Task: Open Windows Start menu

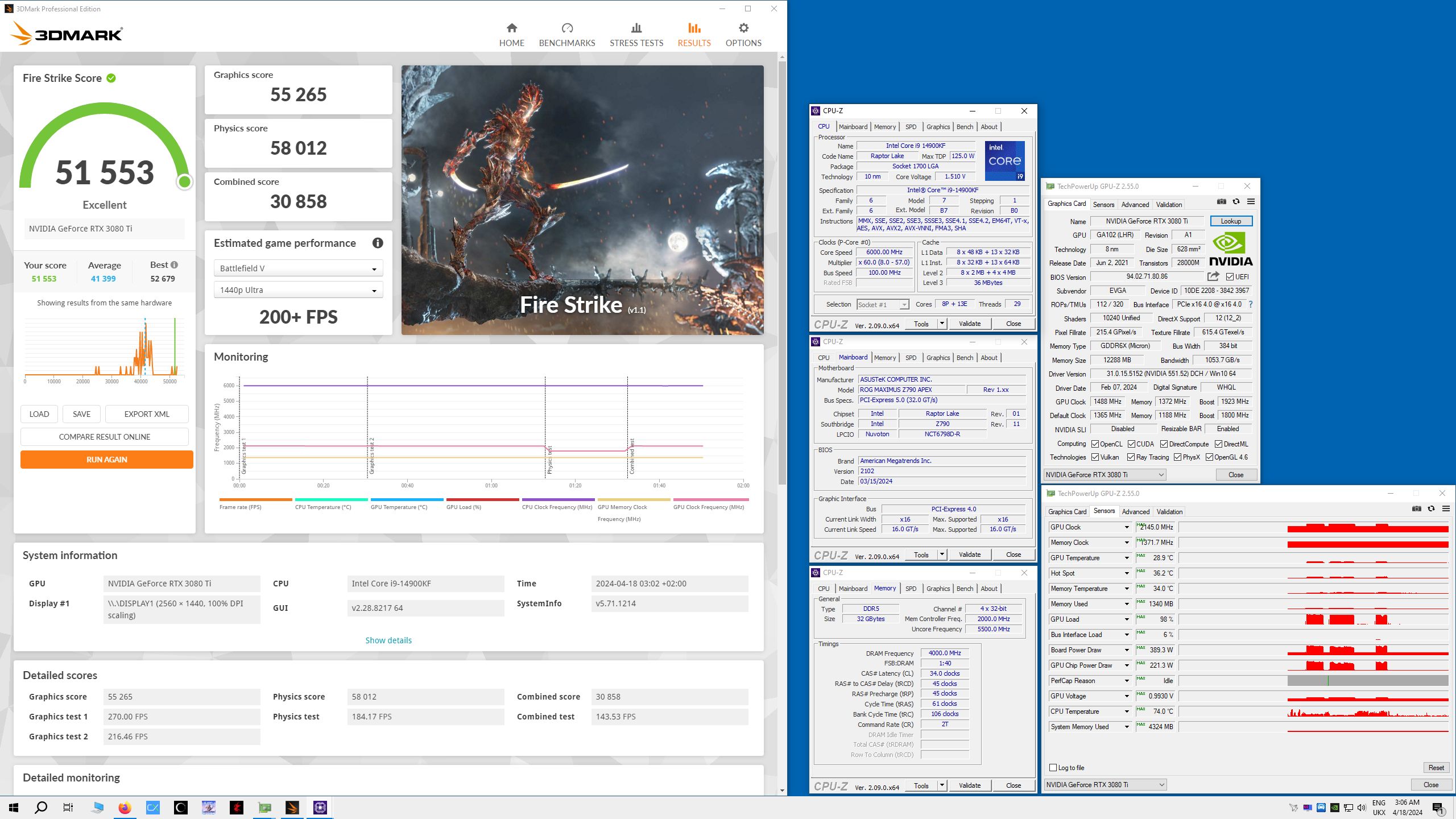Action: click(14, 808)
